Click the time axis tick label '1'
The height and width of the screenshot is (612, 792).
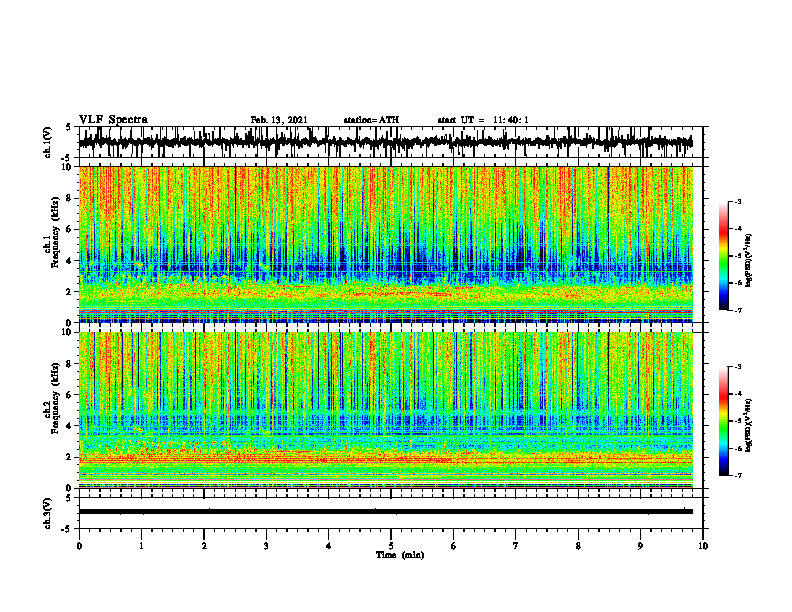pyautogui.click(x=141, y=546)
